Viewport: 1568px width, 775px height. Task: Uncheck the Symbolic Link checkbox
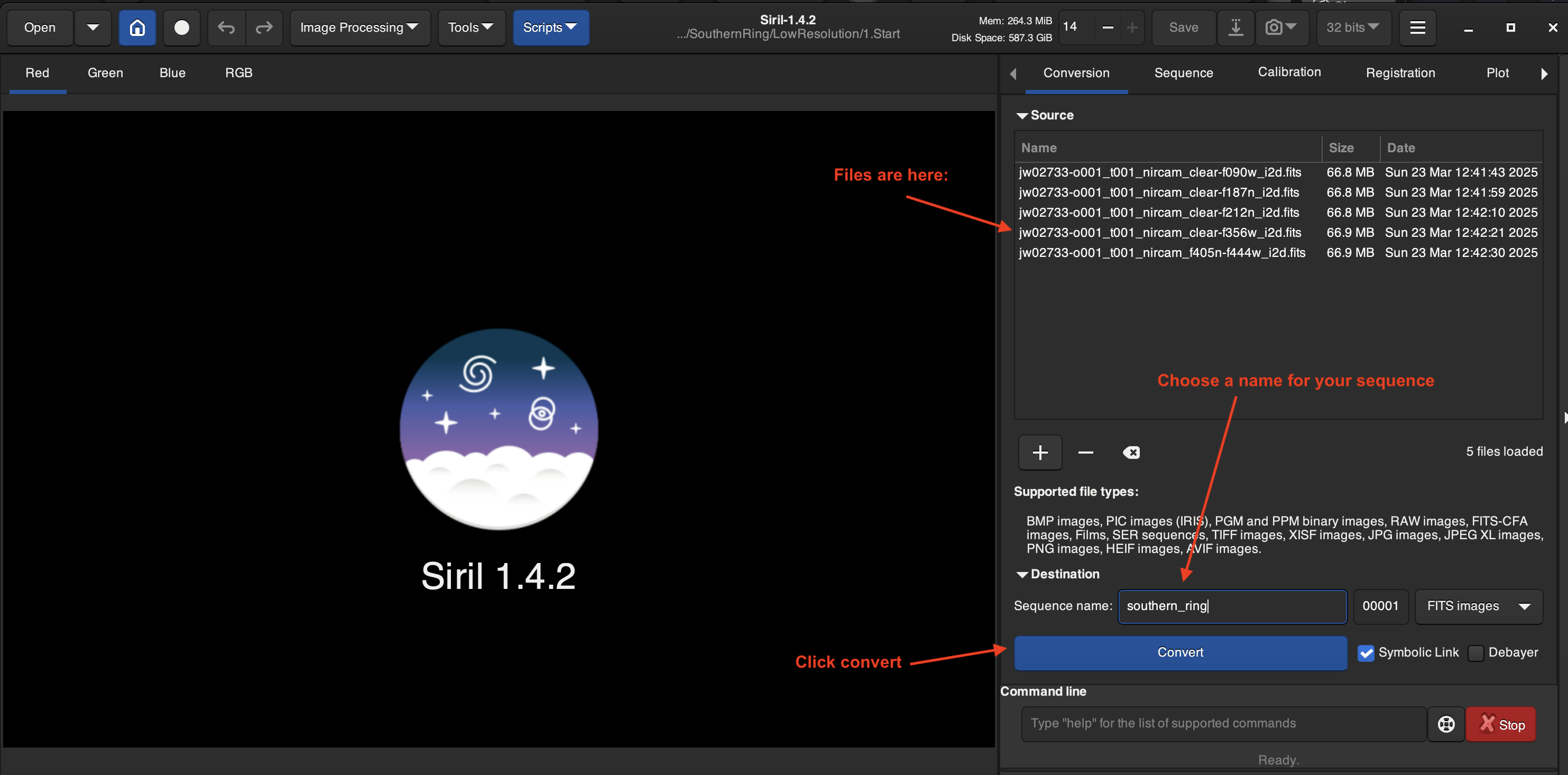click(x=1366, y=653)
